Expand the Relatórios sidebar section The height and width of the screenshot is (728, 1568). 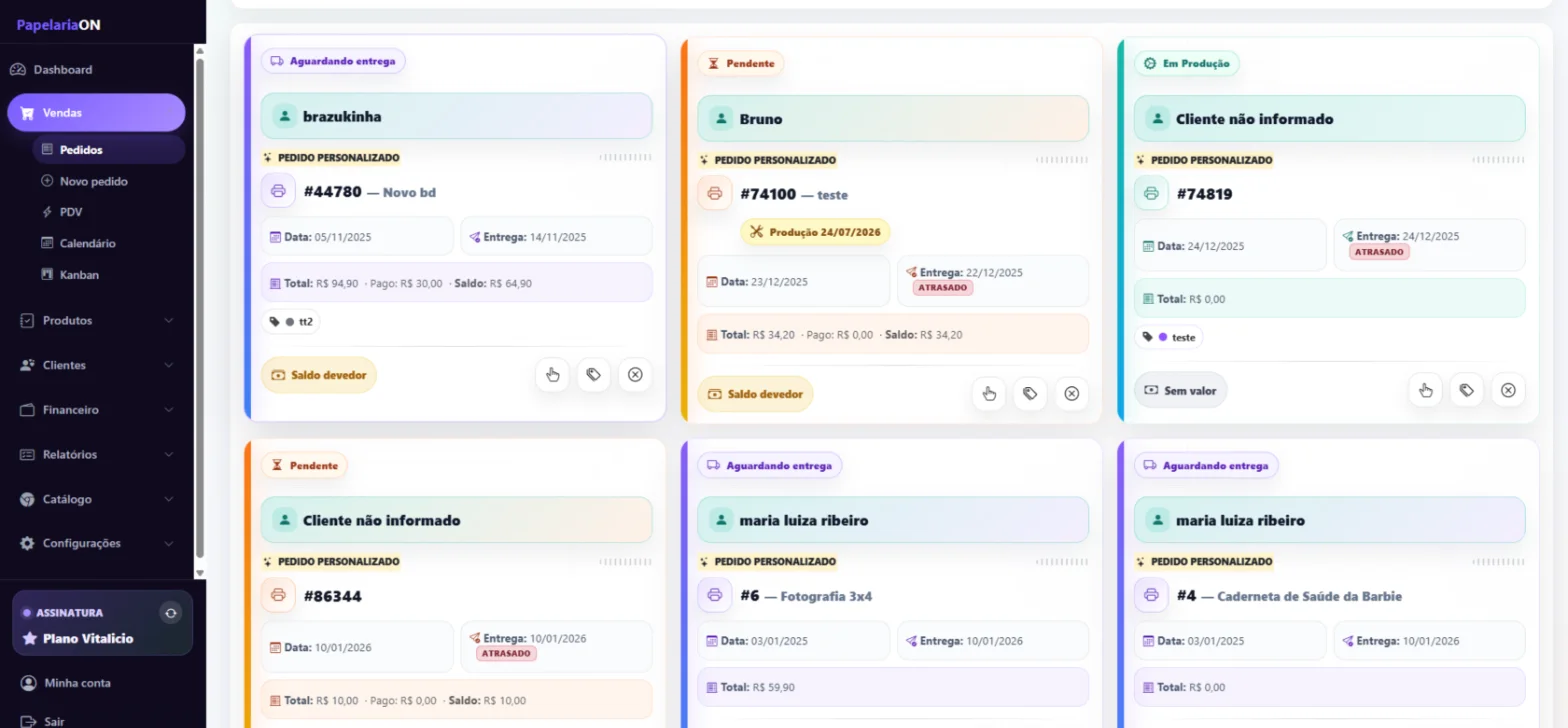point(96,454)
